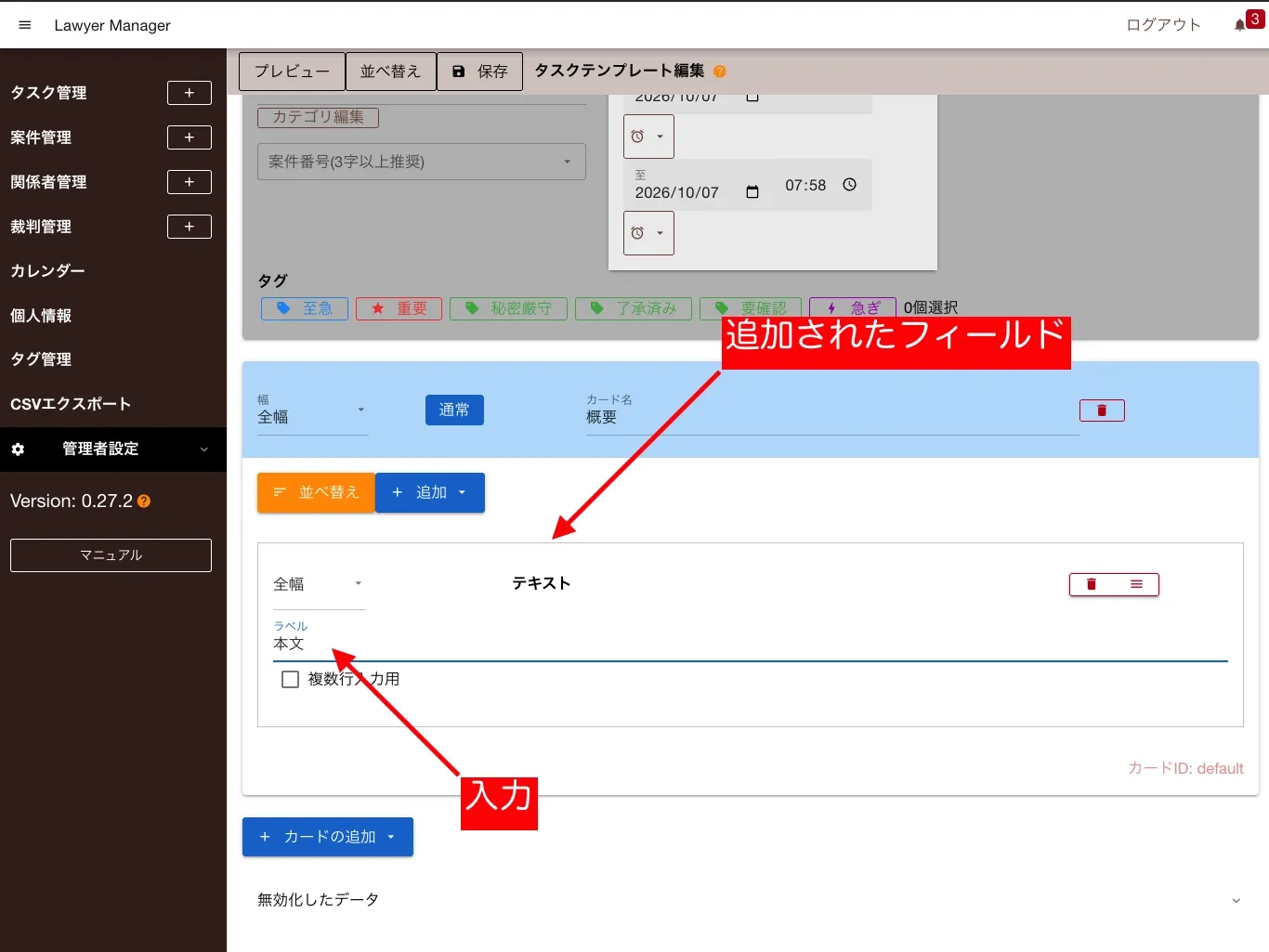The image size is (1269, 952).
Task: Open date picker for 至 date
Action: point(752,192)
